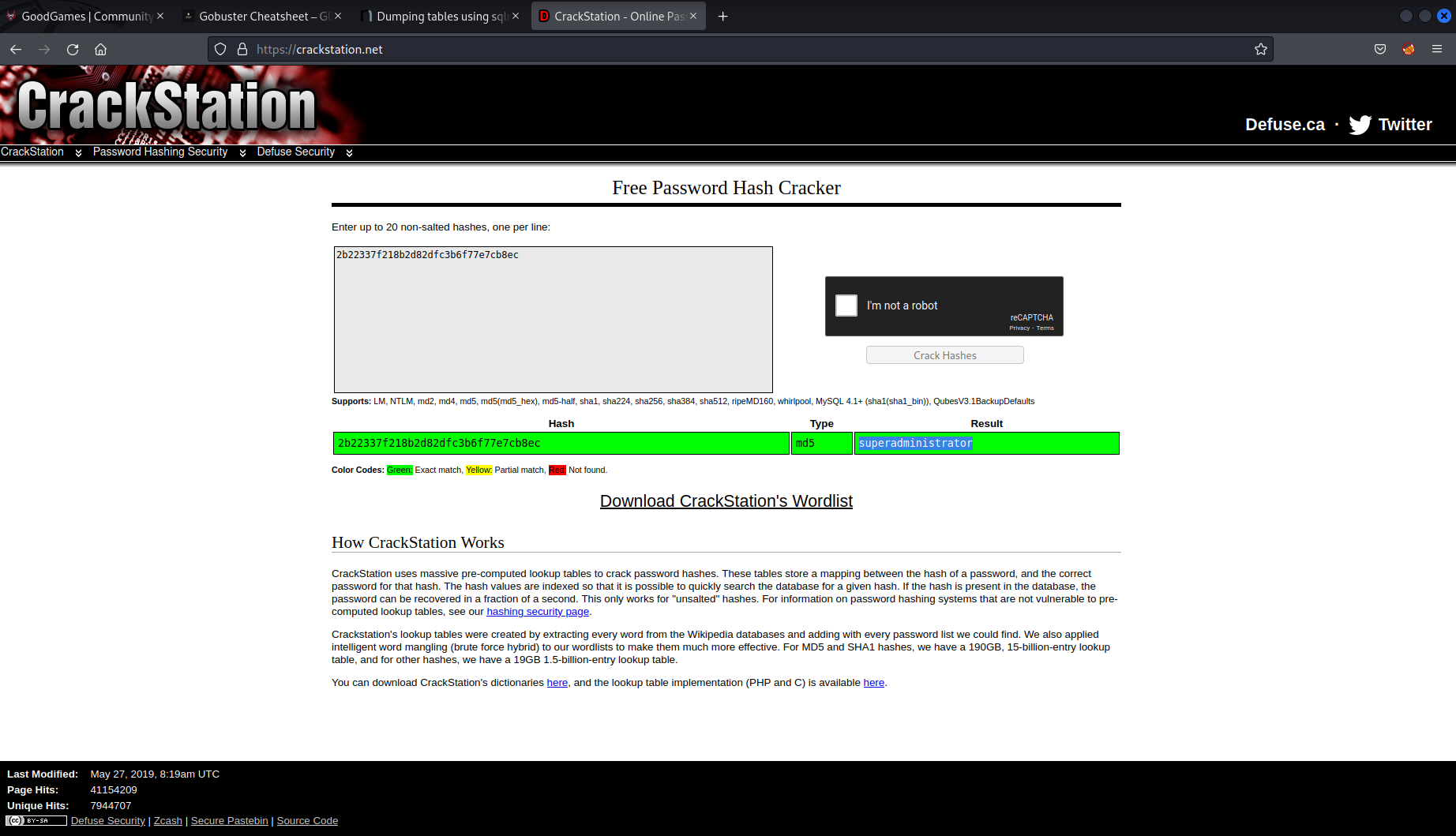The image size is (1456, 836).
Task: Click the padlock site info icon
Action: click(x=242, y=49)
